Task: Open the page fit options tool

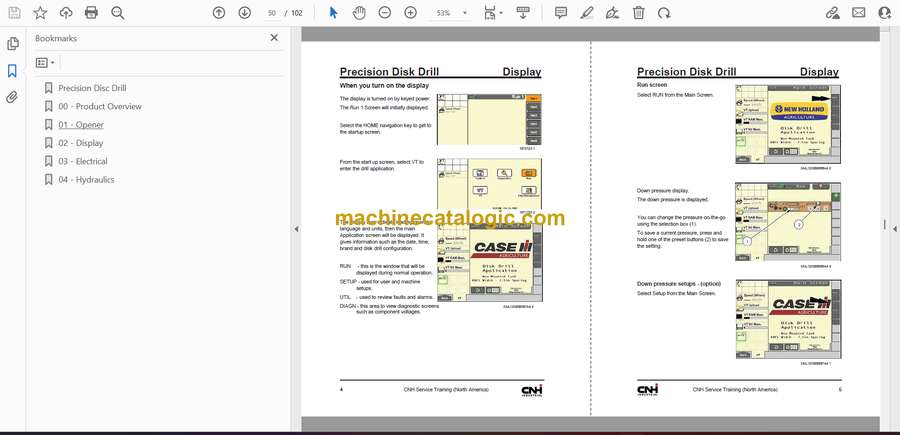Action: 492,13
